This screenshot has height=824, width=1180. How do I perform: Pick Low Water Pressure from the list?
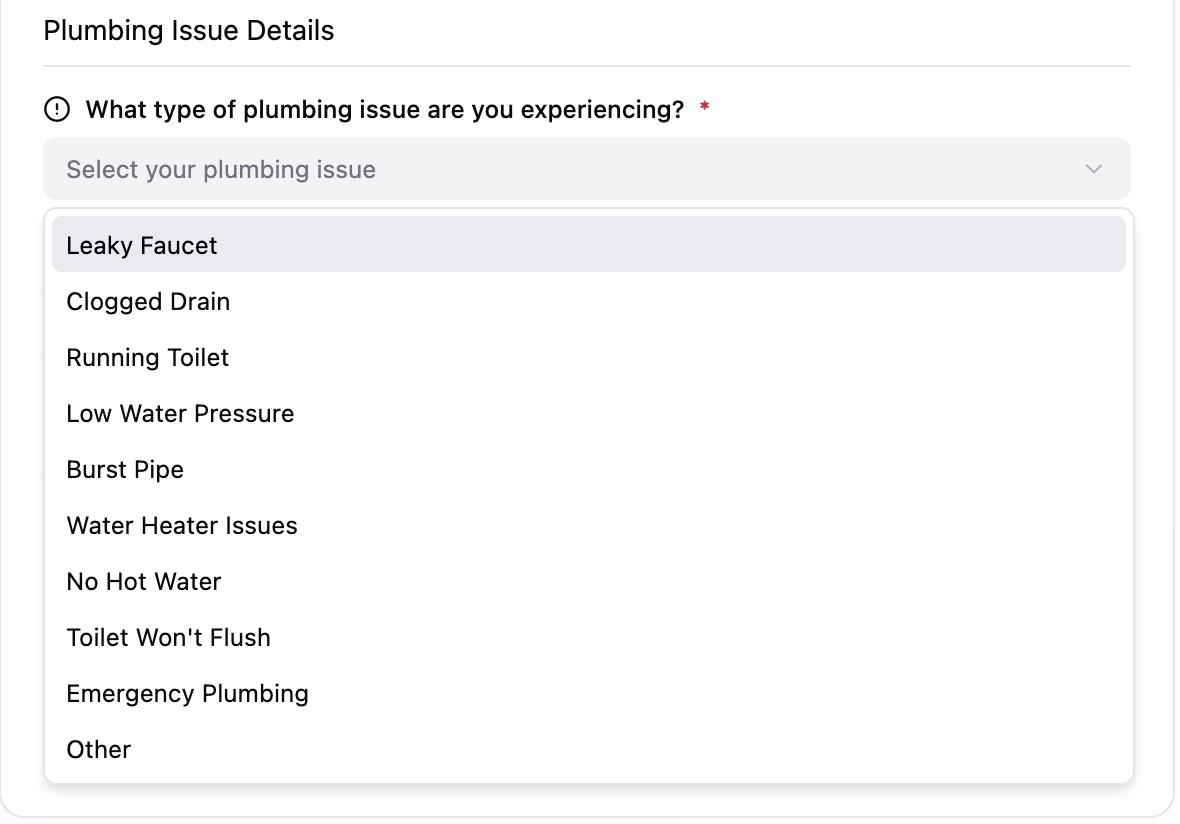tap(180, 413)
